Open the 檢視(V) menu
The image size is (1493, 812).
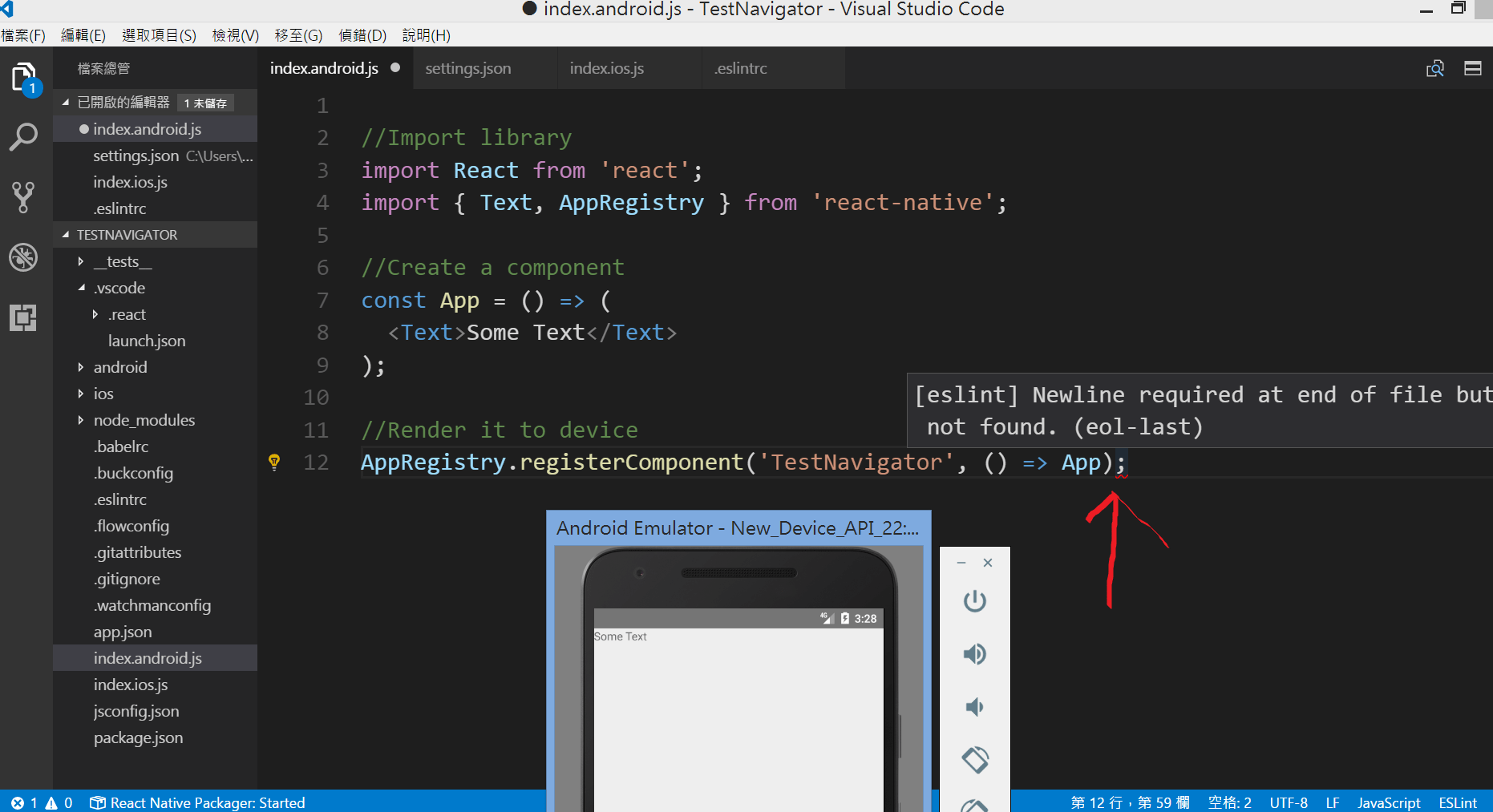pos(235,34)
